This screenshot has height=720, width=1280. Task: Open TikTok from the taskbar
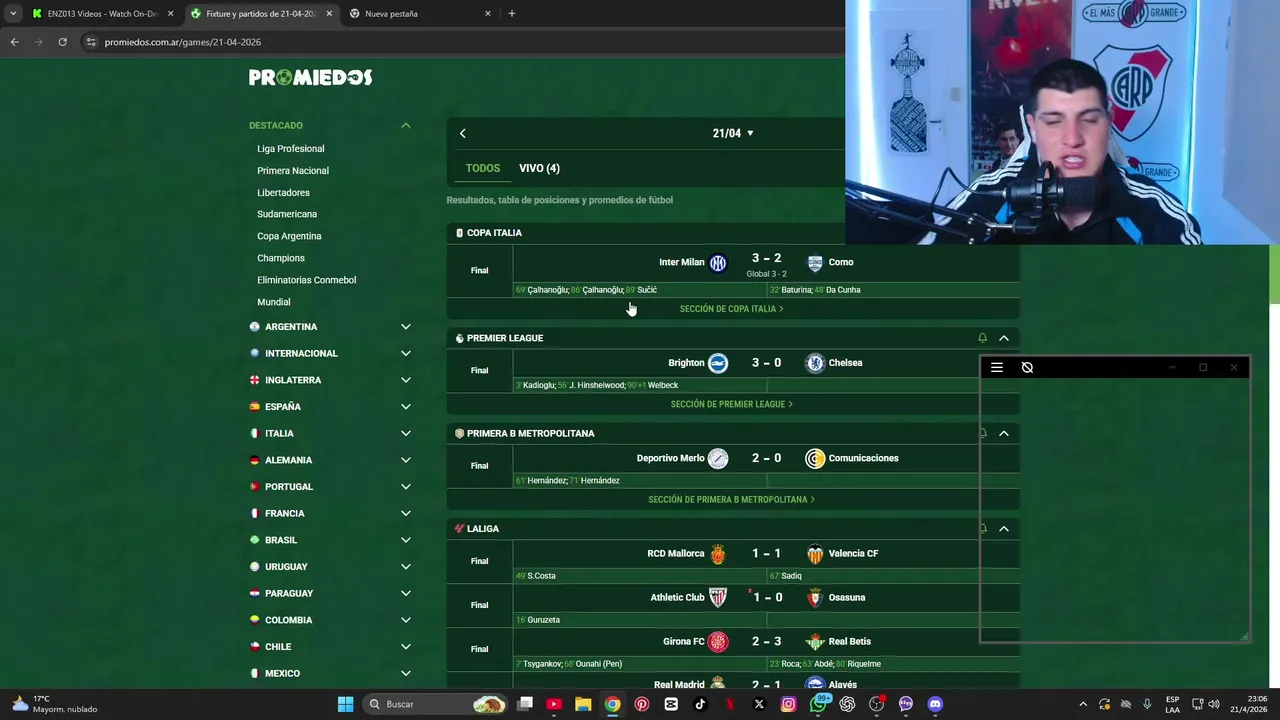(700, 704)
